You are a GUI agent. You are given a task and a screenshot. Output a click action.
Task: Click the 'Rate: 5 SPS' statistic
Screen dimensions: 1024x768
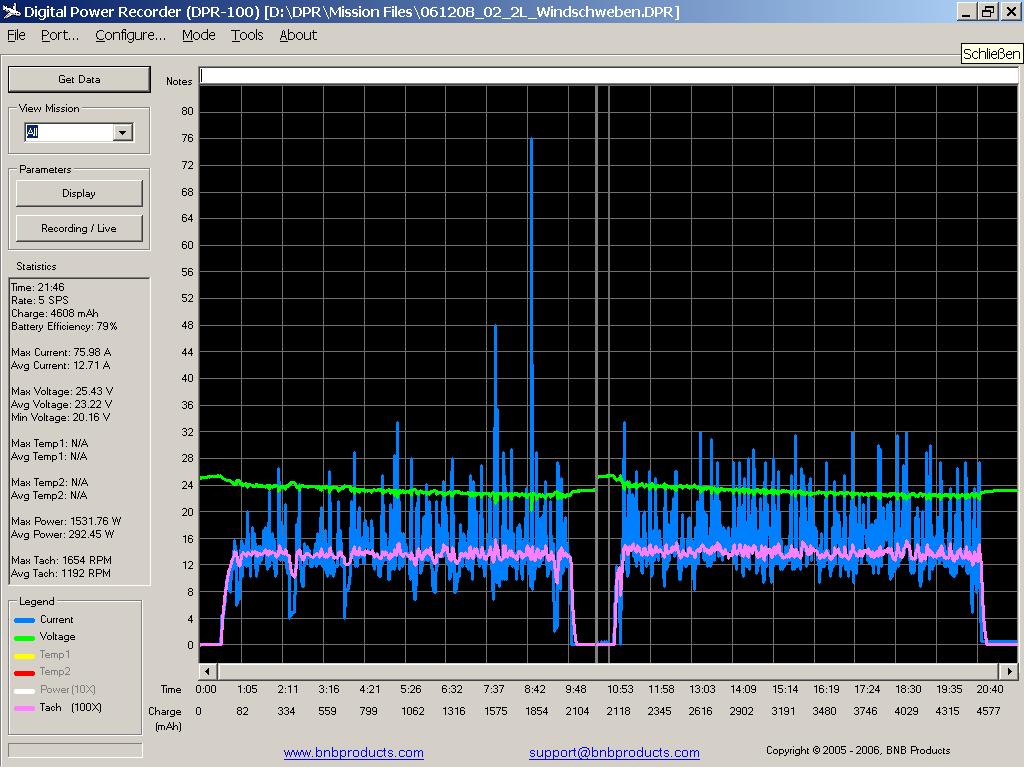[39, 300]
